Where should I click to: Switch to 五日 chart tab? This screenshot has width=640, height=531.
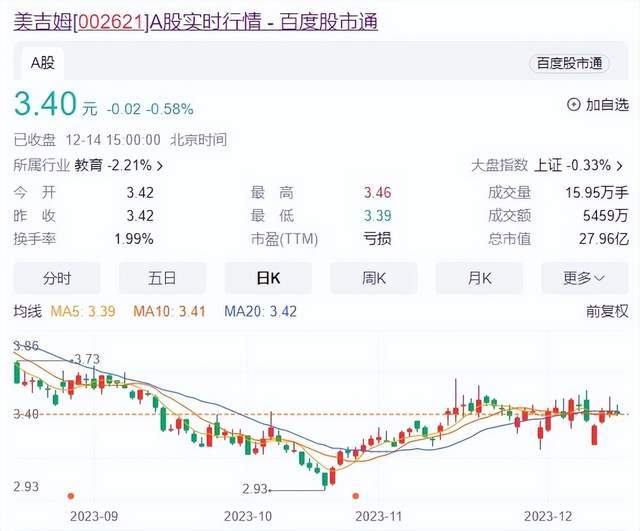[x=162, y=278]
